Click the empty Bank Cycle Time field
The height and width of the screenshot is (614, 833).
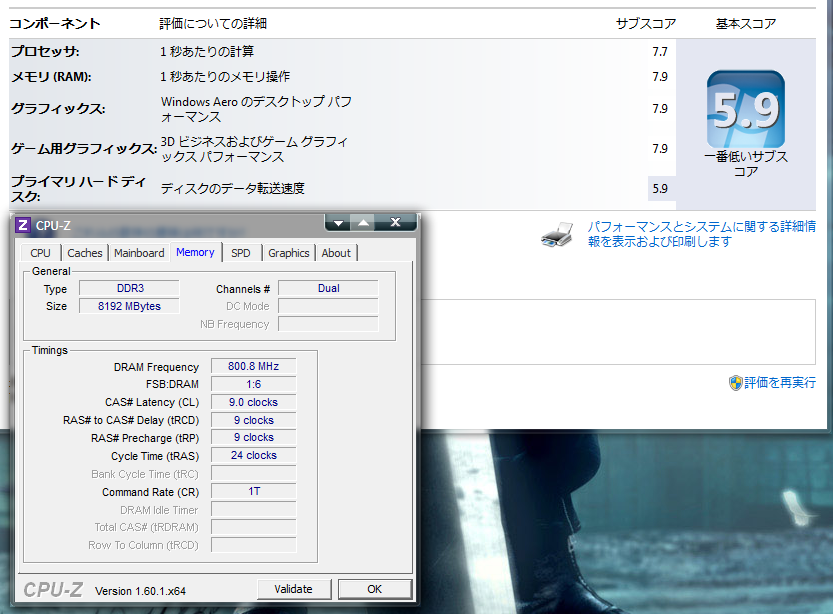pyautogui.click(x=253, y=473)
